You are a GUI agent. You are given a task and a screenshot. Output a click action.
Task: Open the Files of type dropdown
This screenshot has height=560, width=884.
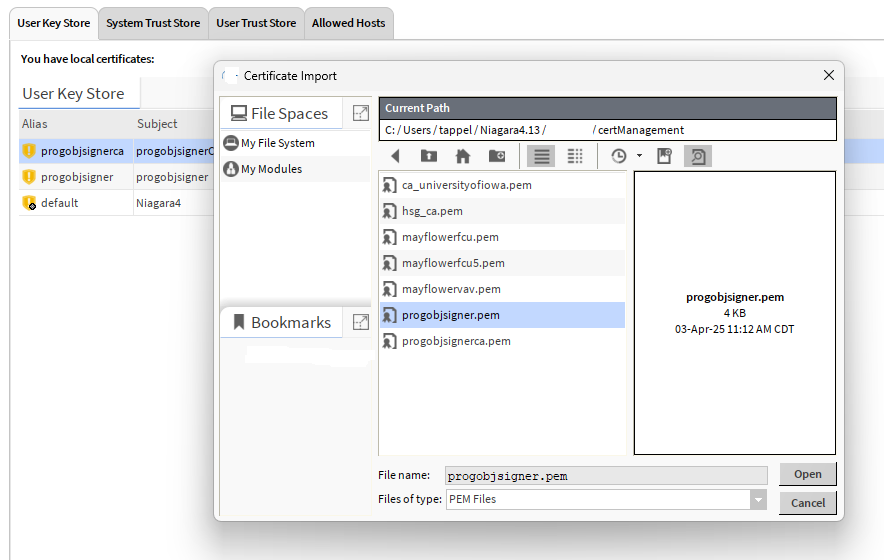[x=758, y=500]
